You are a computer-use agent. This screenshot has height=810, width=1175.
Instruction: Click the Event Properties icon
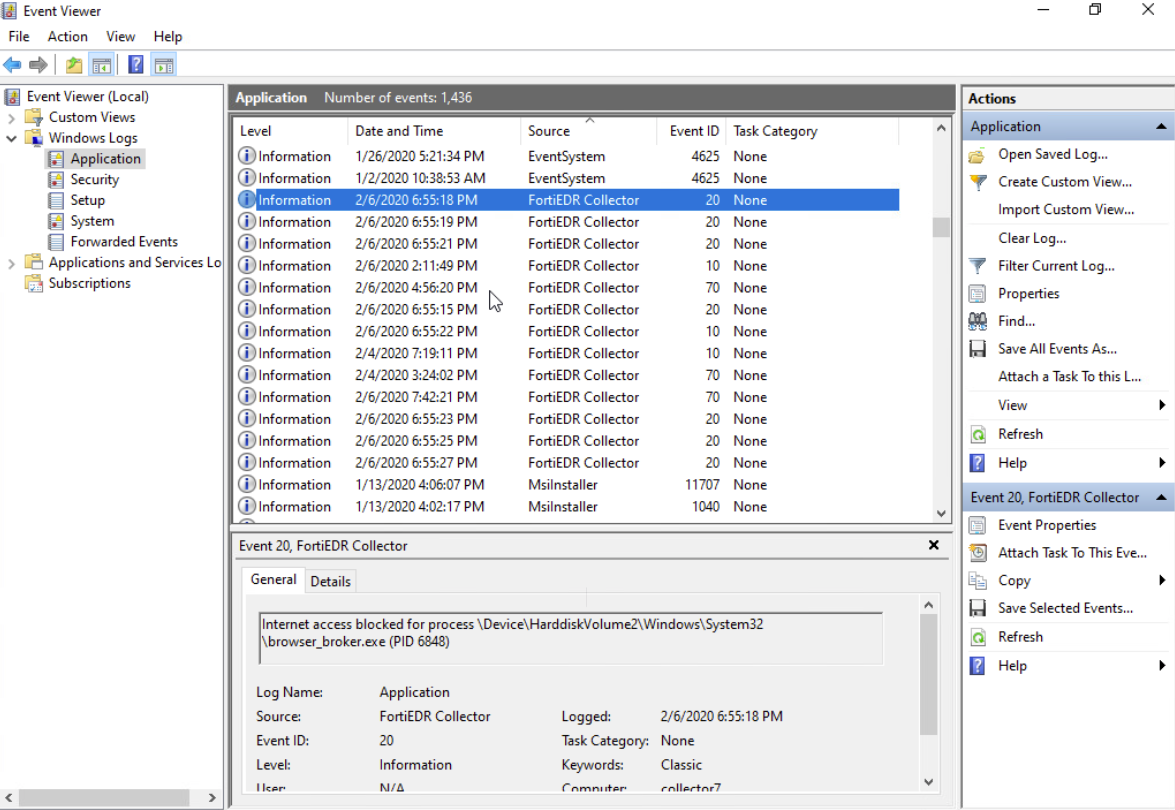978,525
